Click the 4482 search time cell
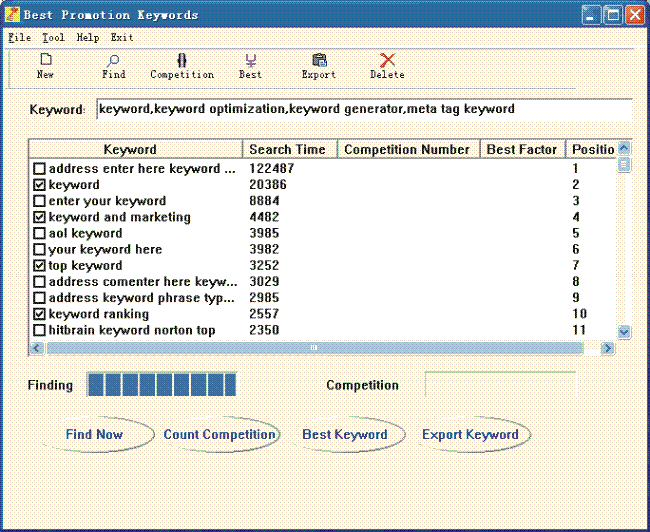Image resolution: width=650 pixels, height=532 pixels. click(x=264, y=217)
